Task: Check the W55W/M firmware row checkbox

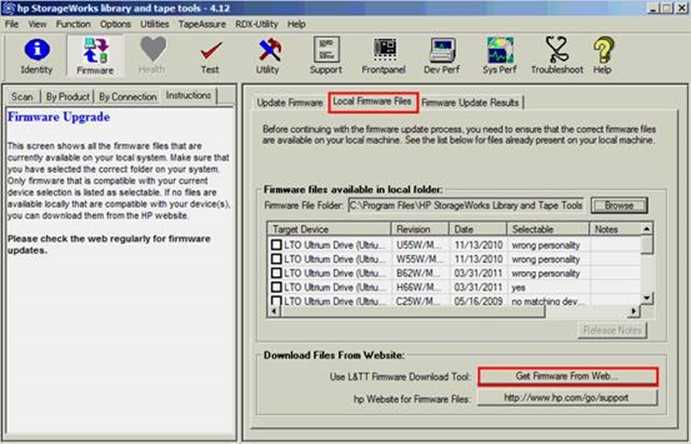Action: click(276, 259)
